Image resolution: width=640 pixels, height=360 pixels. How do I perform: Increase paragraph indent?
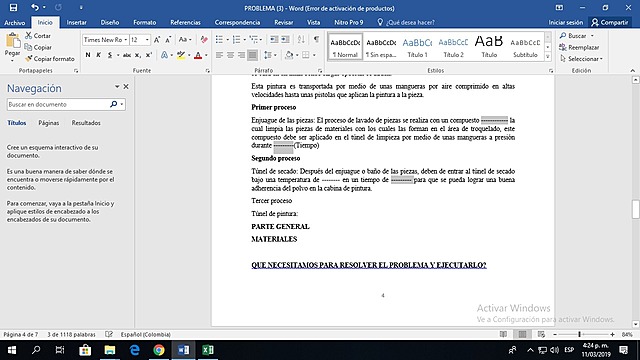[x=285, y=40]
